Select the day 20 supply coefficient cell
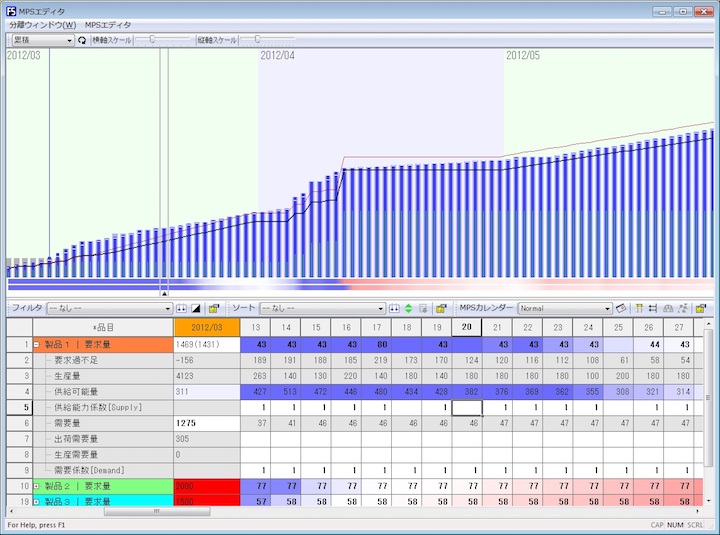Screen dimensions: 720x535 [467, 407]
